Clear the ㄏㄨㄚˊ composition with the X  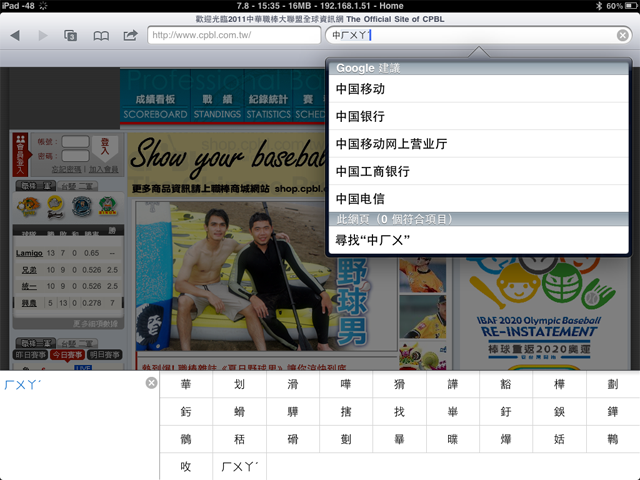(x=151, y=383)
